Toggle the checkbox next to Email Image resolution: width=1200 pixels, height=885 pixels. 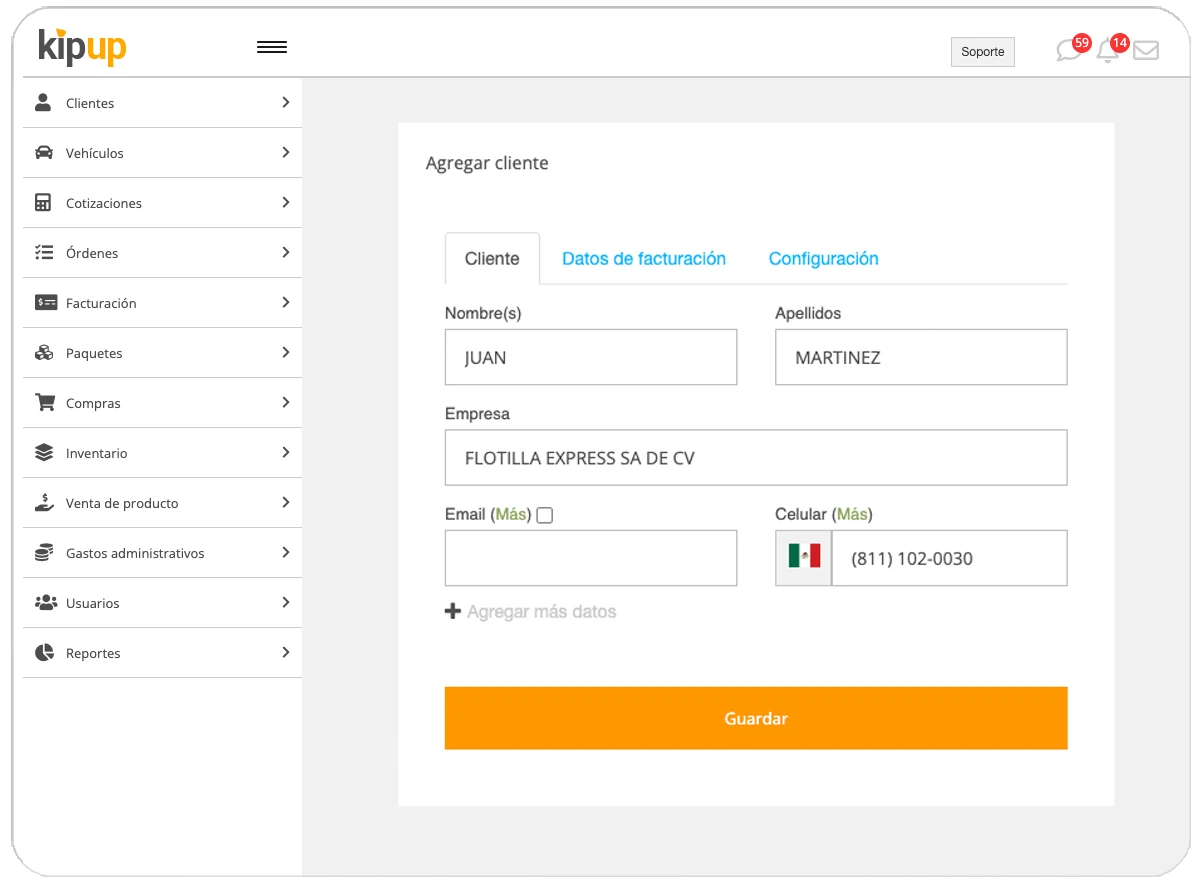point(544,514)
